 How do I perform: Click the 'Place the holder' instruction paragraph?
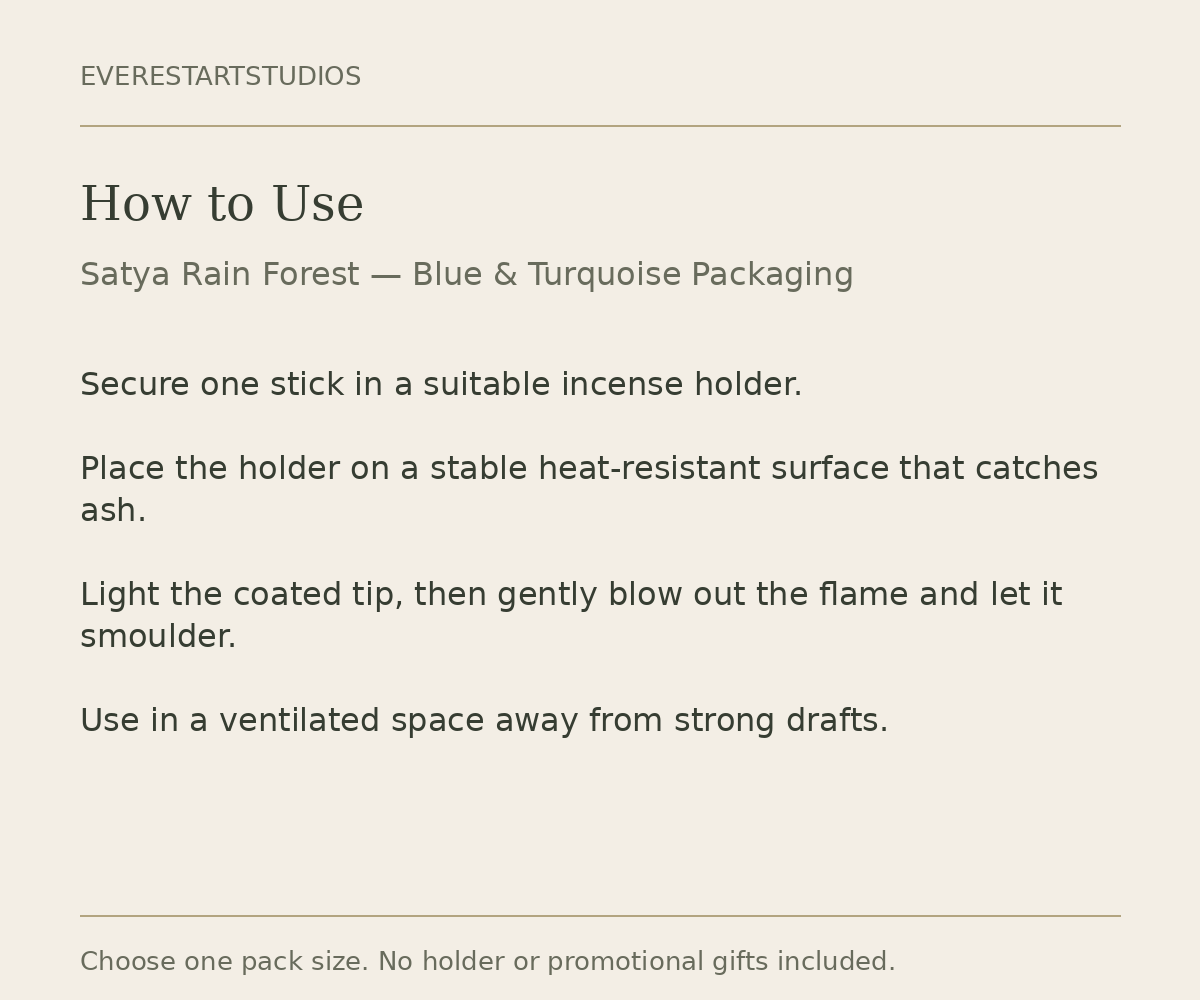(x=589, y=490)
